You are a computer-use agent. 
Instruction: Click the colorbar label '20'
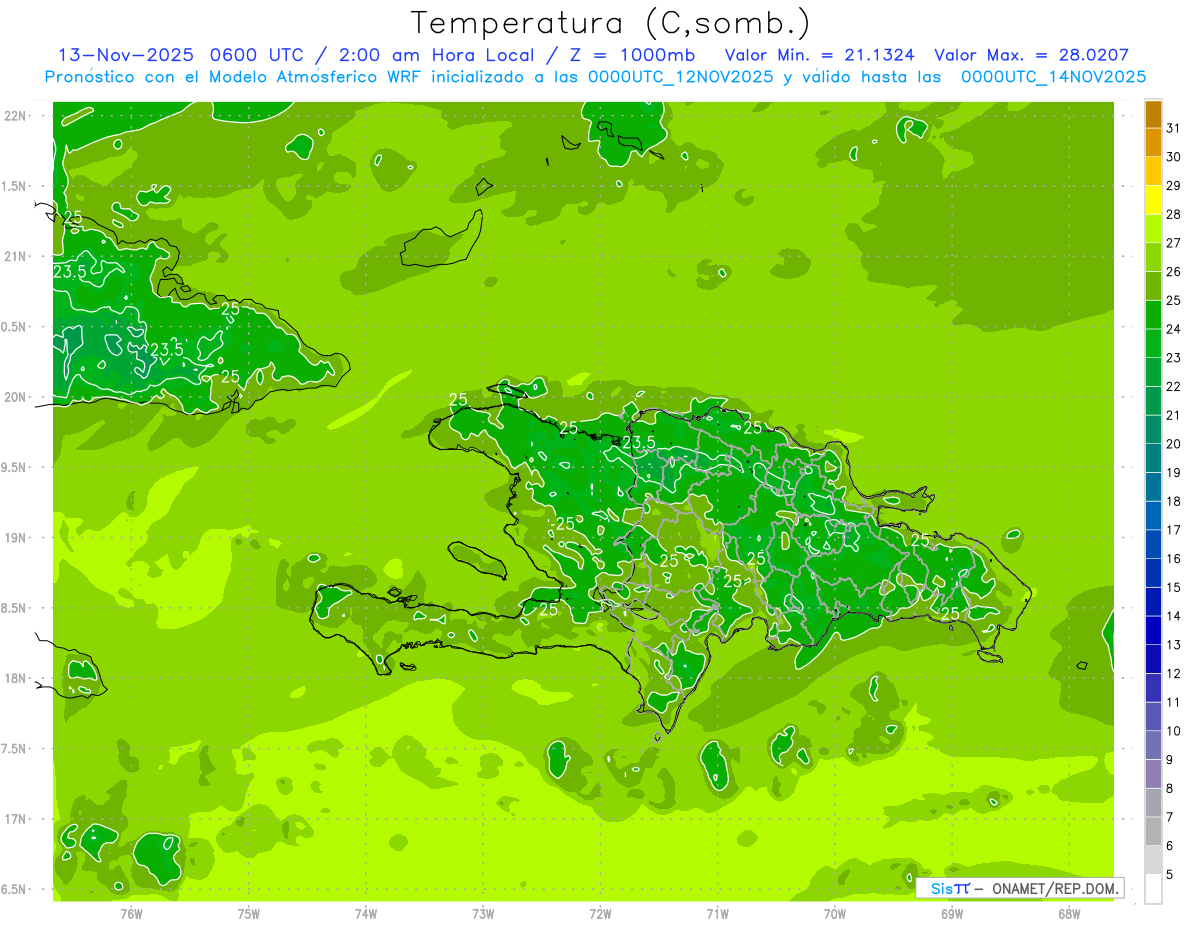pos(1174,444)
